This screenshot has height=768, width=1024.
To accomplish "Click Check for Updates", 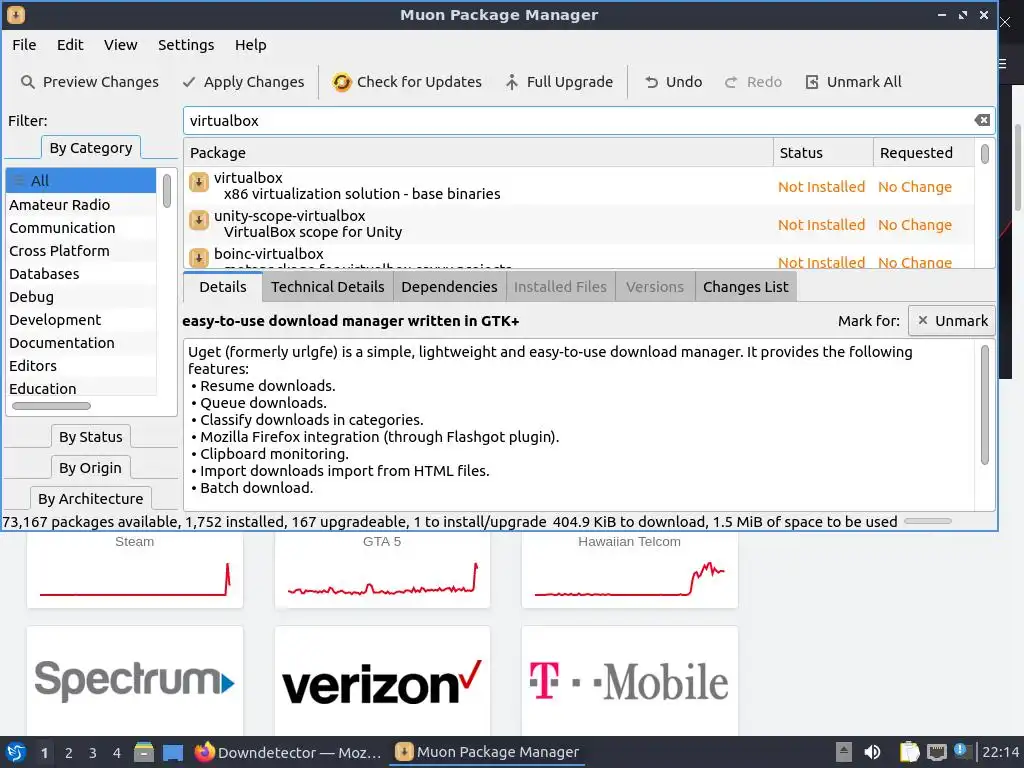I will point(407,82).
